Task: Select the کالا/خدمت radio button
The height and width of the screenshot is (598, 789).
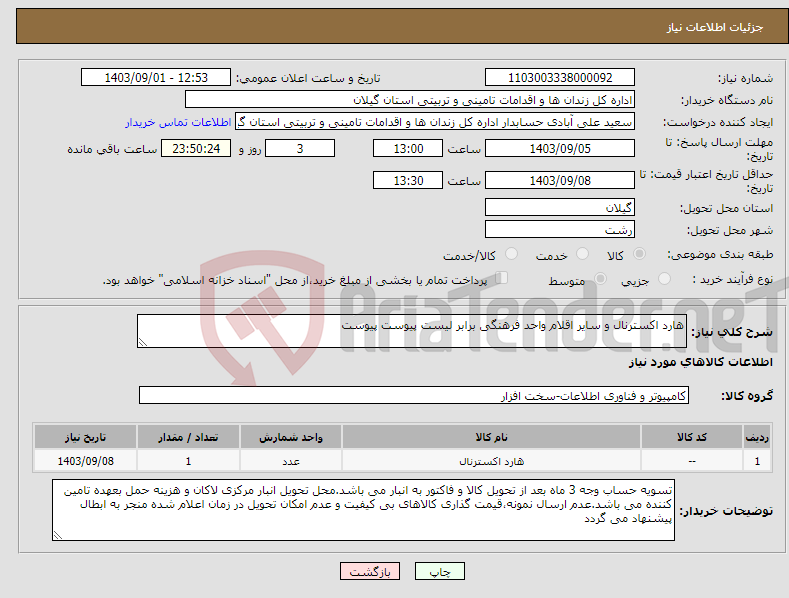Action: (511, 254)
